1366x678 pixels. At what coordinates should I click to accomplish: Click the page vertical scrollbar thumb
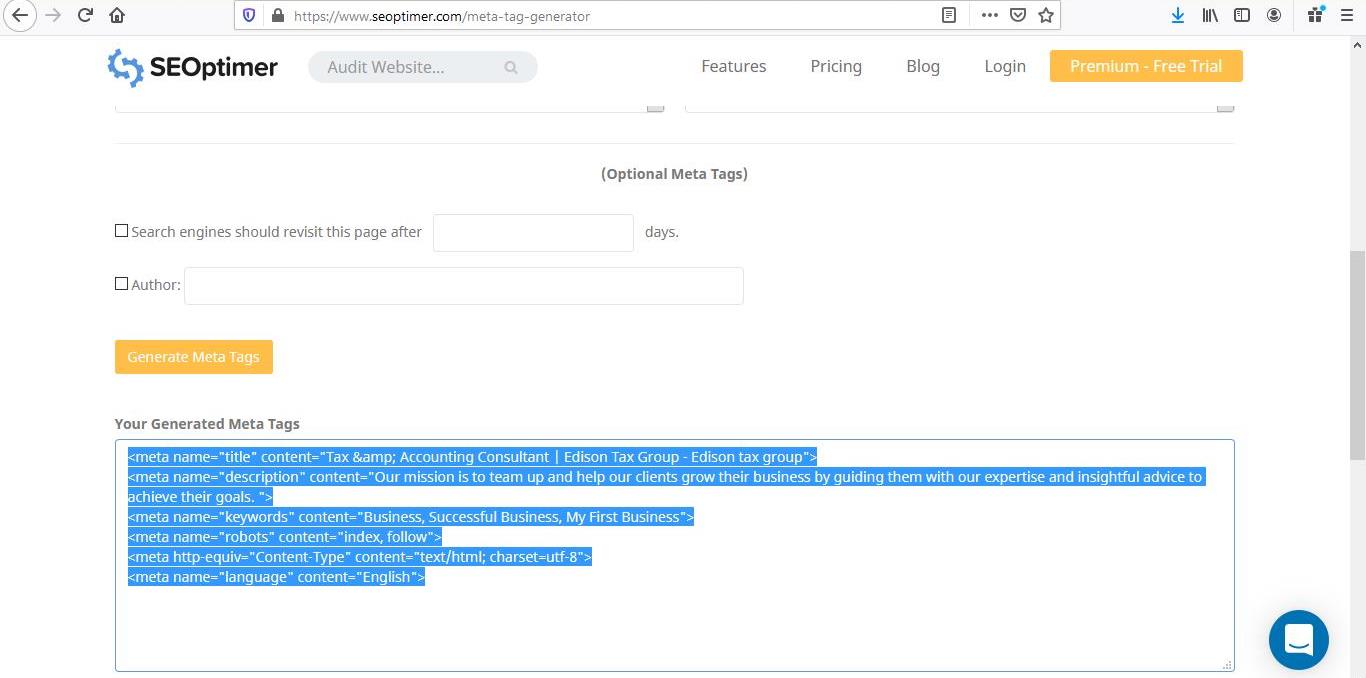[1357, 355]
